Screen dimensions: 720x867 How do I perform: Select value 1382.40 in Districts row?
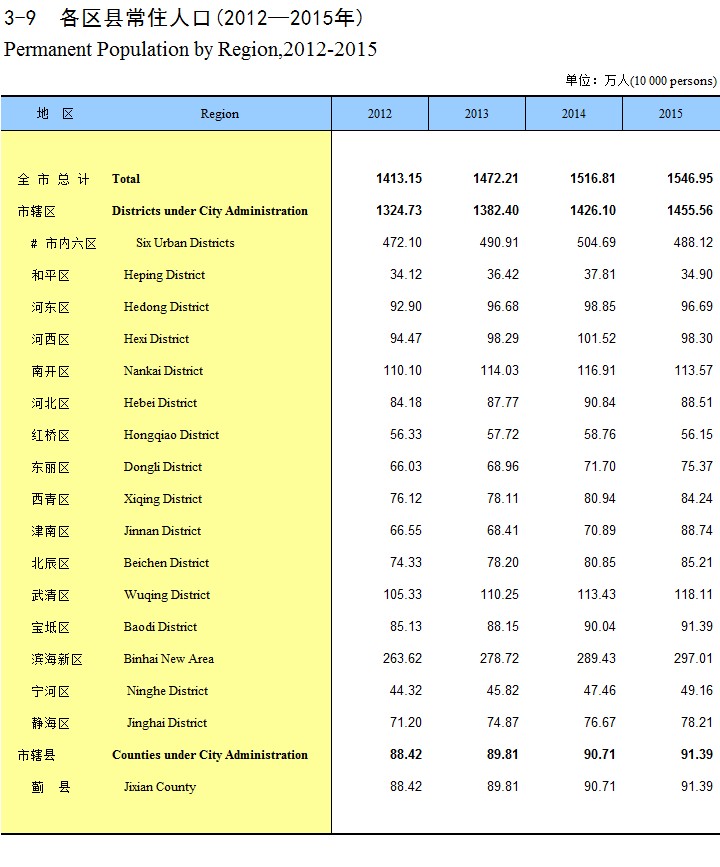495,210
